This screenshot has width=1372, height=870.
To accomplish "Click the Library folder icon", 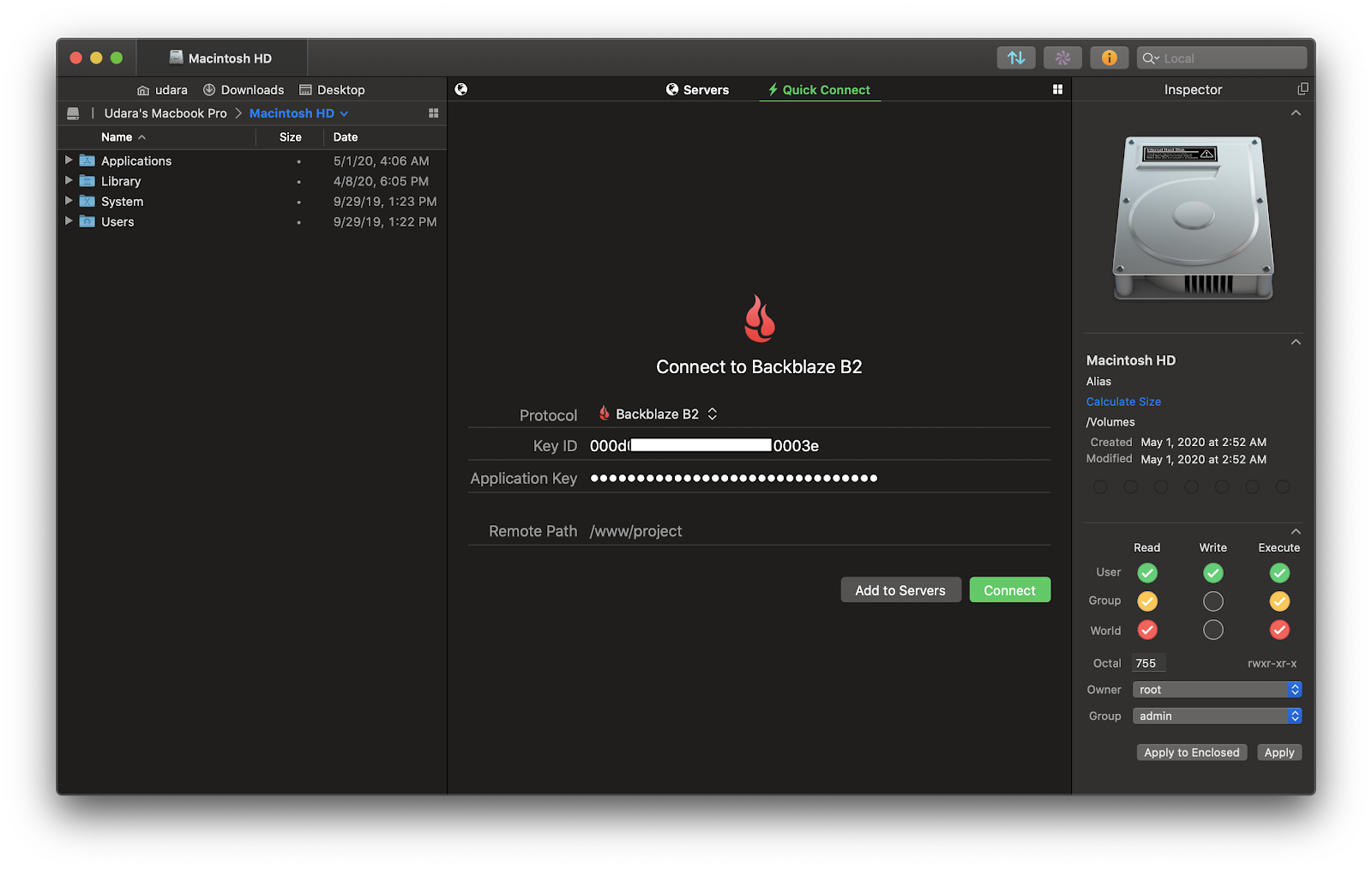I will pyautogui.click(x=87, y=181).
